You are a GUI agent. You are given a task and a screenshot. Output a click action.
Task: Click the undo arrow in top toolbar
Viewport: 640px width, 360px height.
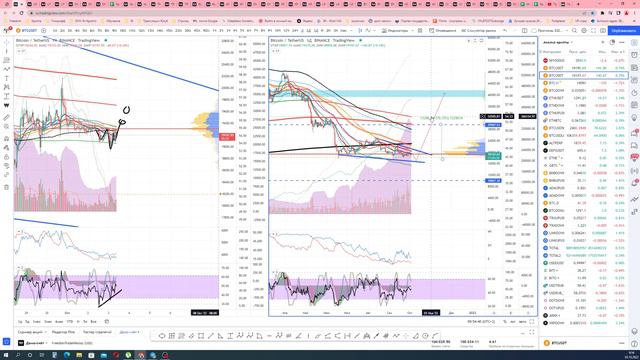(x=505, y=31)
